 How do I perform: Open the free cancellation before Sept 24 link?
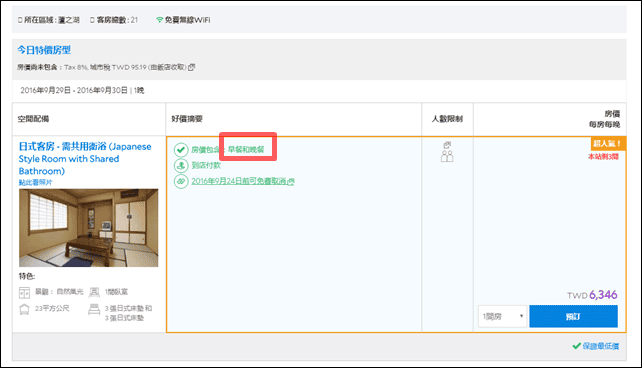[242, 181]
